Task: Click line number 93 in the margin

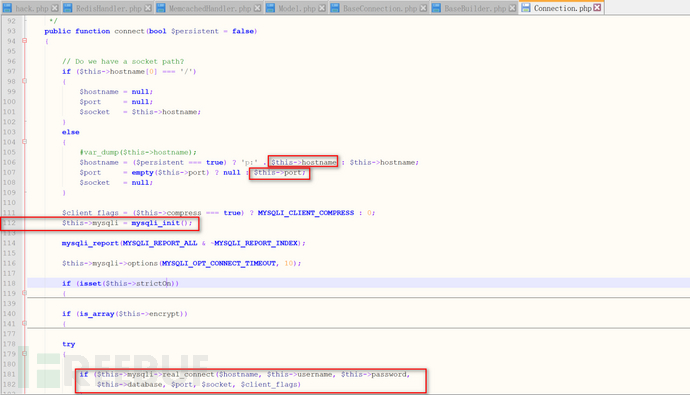Action: (11, 31)
